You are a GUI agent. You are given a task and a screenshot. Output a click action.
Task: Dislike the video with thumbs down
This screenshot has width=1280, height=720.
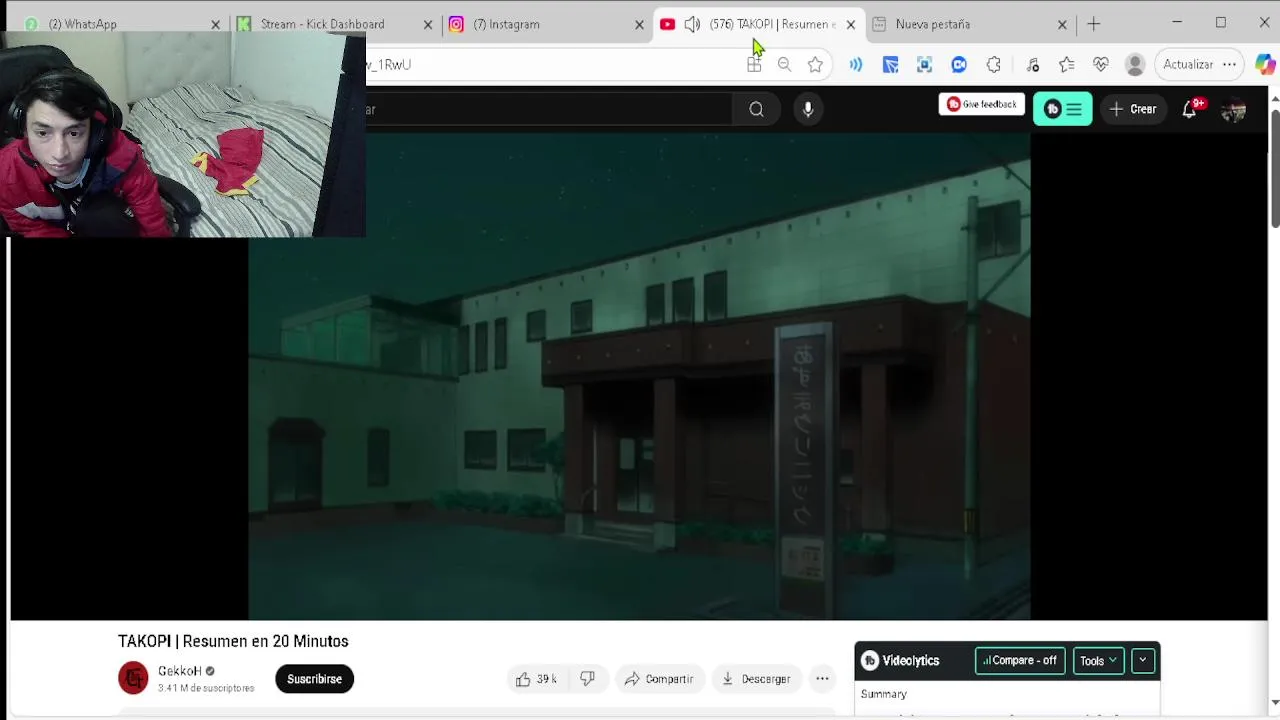[588, 679]
